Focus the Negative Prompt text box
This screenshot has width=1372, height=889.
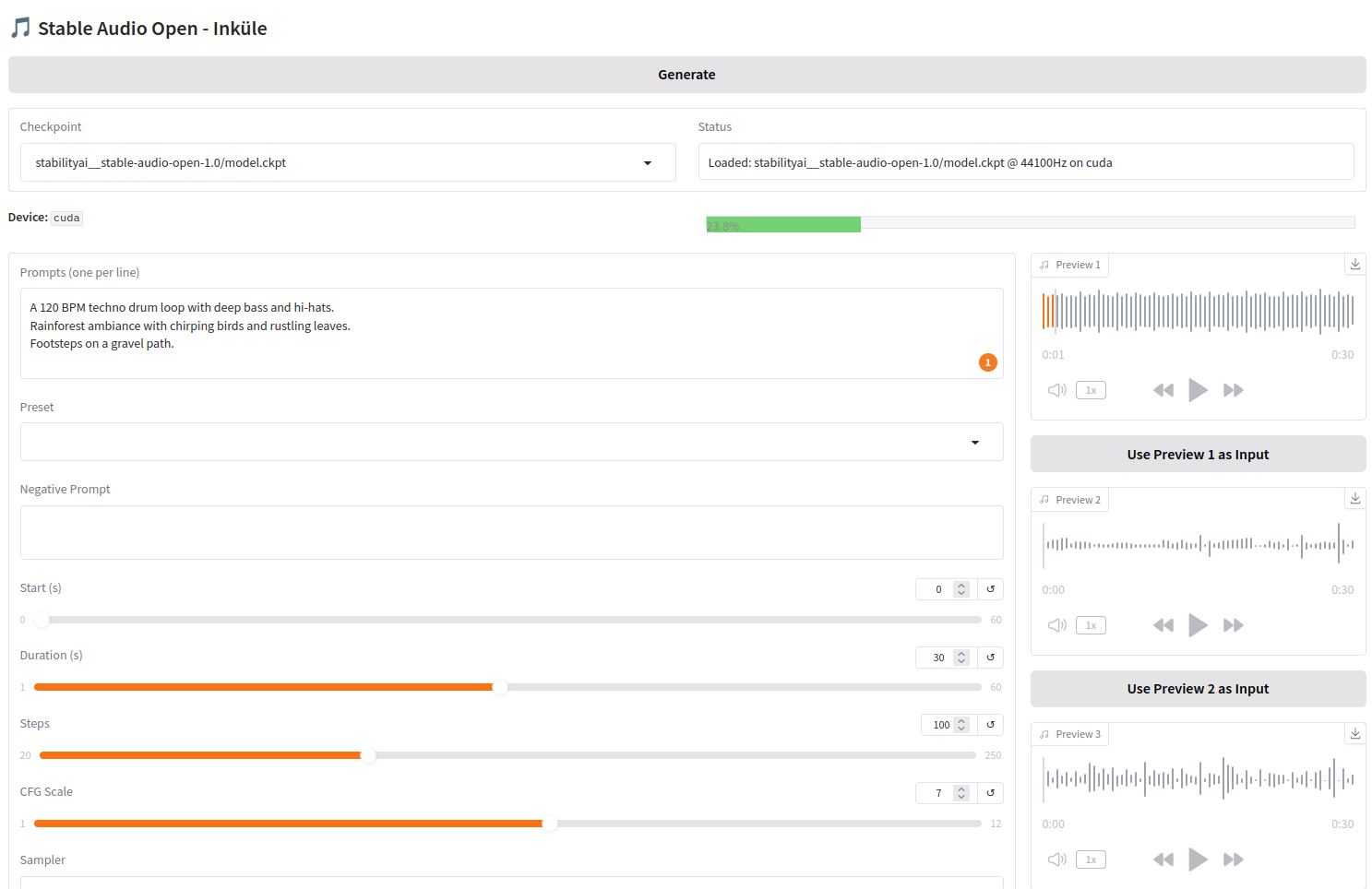coord(511,532)
